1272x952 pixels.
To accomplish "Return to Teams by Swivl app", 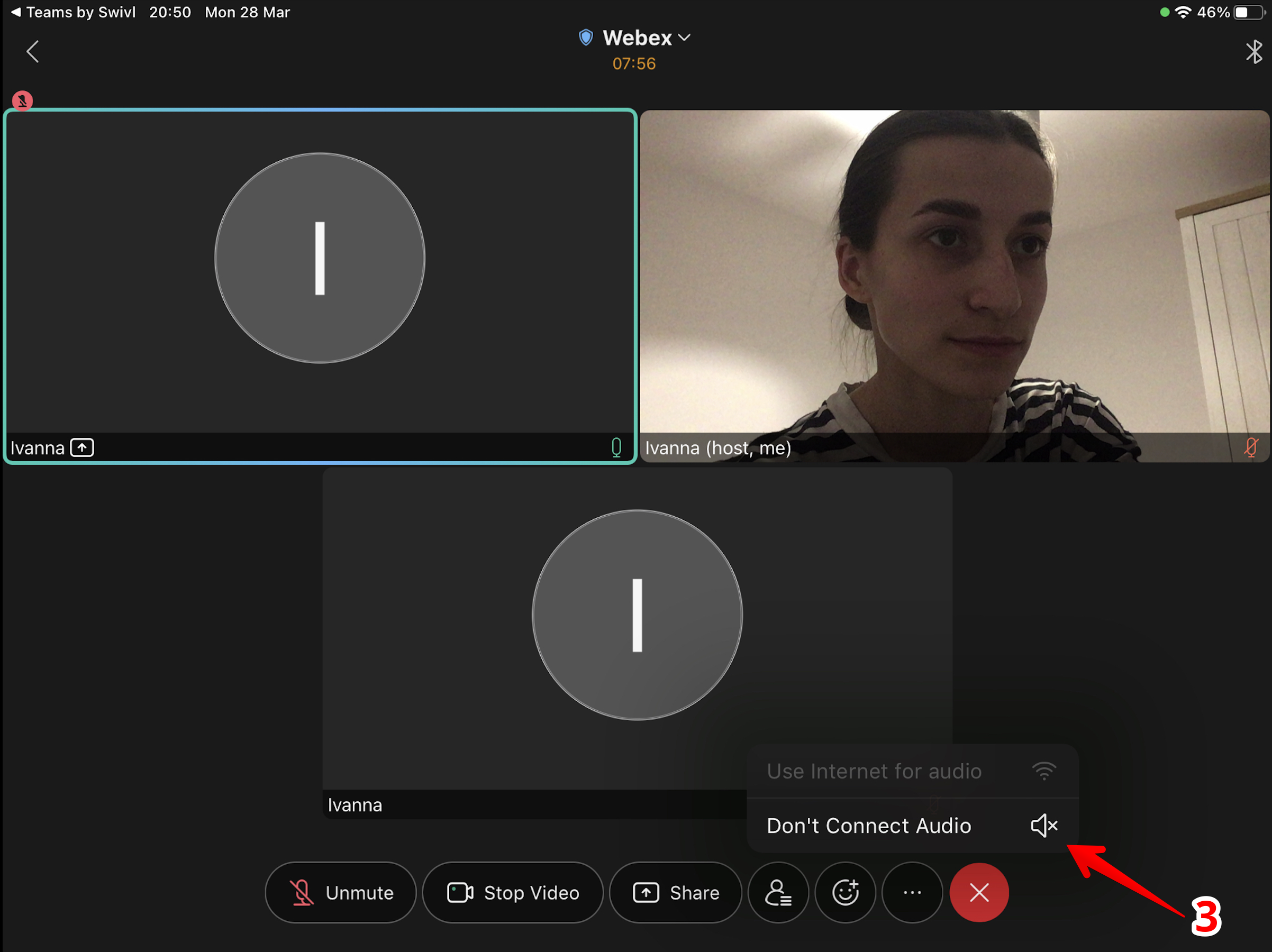I will coord(74,12).
